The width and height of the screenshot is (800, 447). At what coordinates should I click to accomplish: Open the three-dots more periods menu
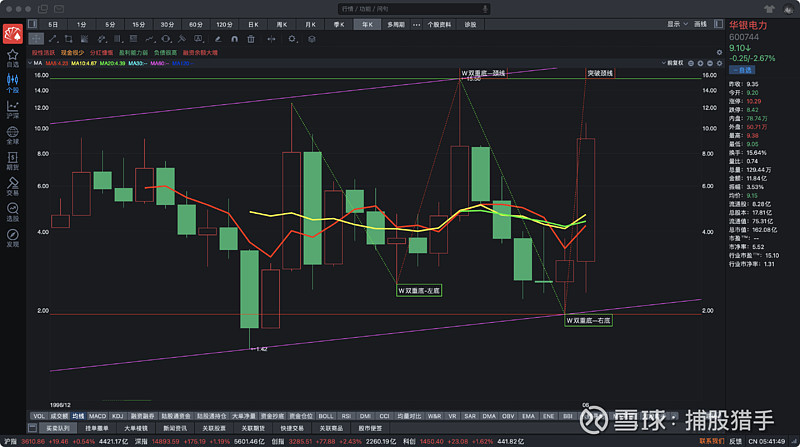(x=416, y=24)
